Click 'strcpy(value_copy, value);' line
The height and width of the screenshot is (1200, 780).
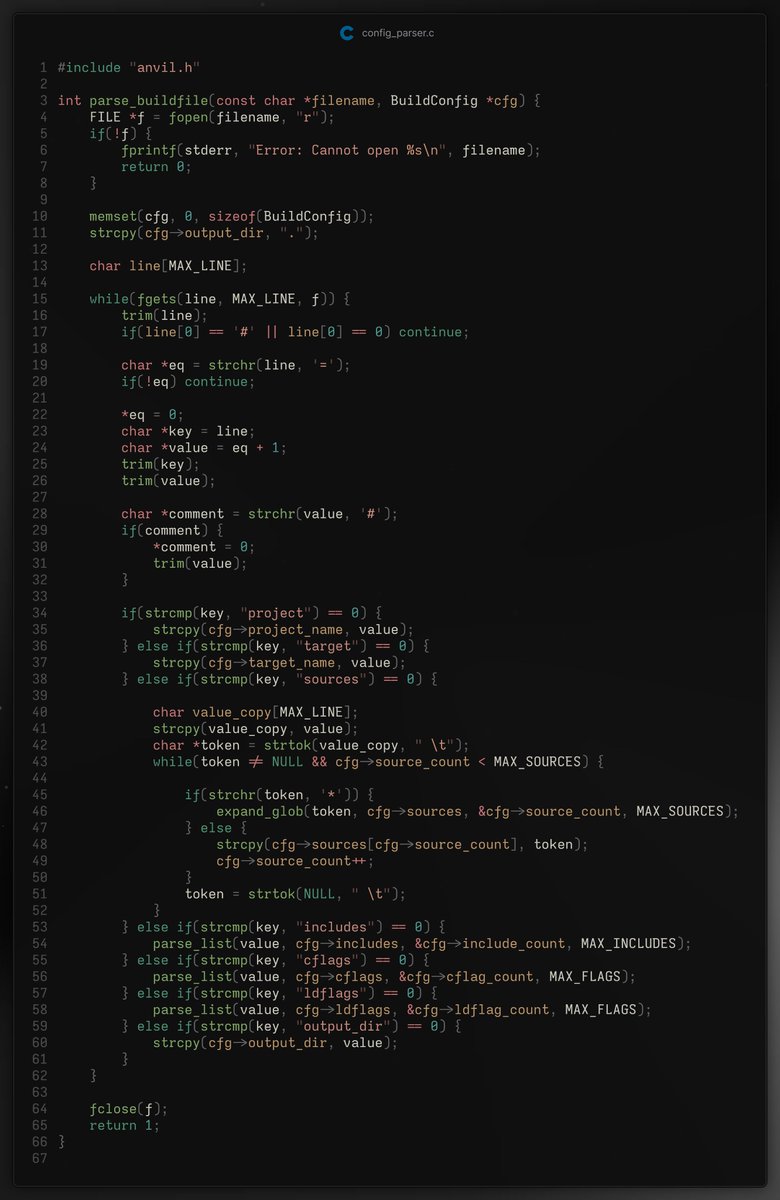256,728
